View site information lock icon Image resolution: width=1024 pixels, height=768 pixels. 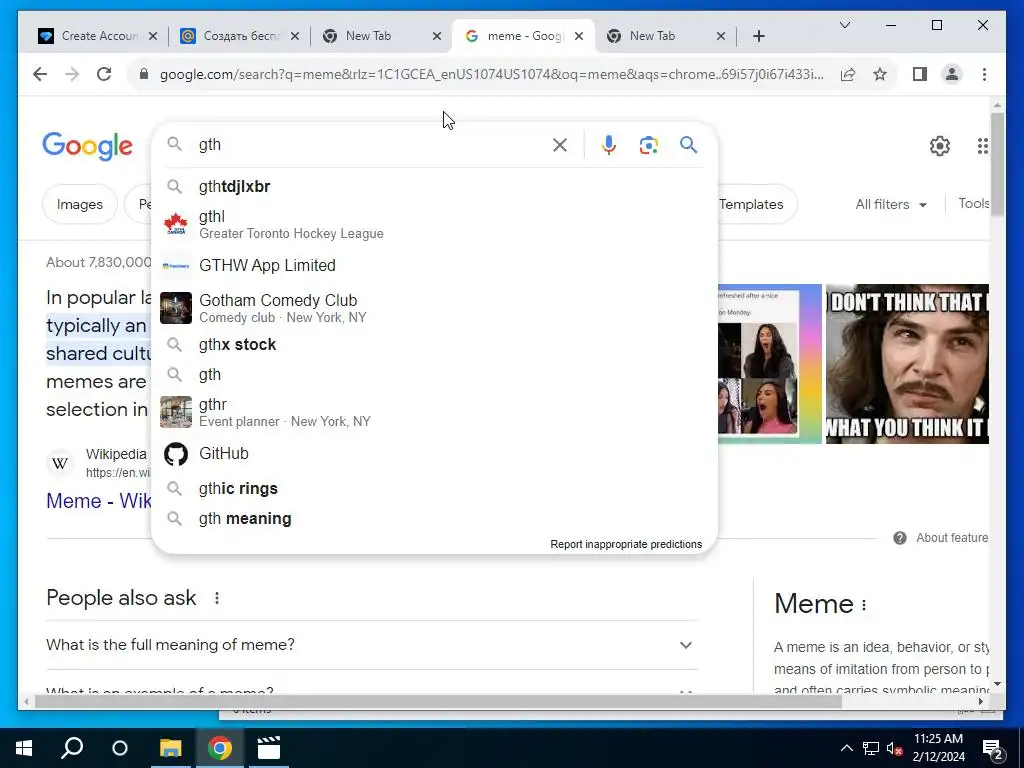pos(144,74)
